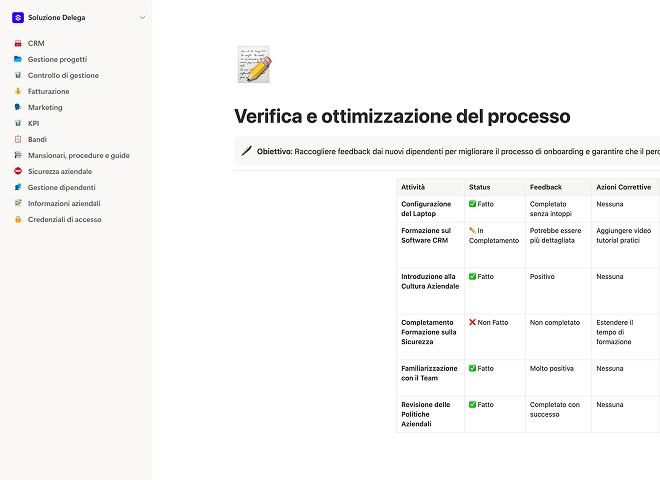
Task: Click the Informazioni aziendali memo icon
Action: coord(18,203)
